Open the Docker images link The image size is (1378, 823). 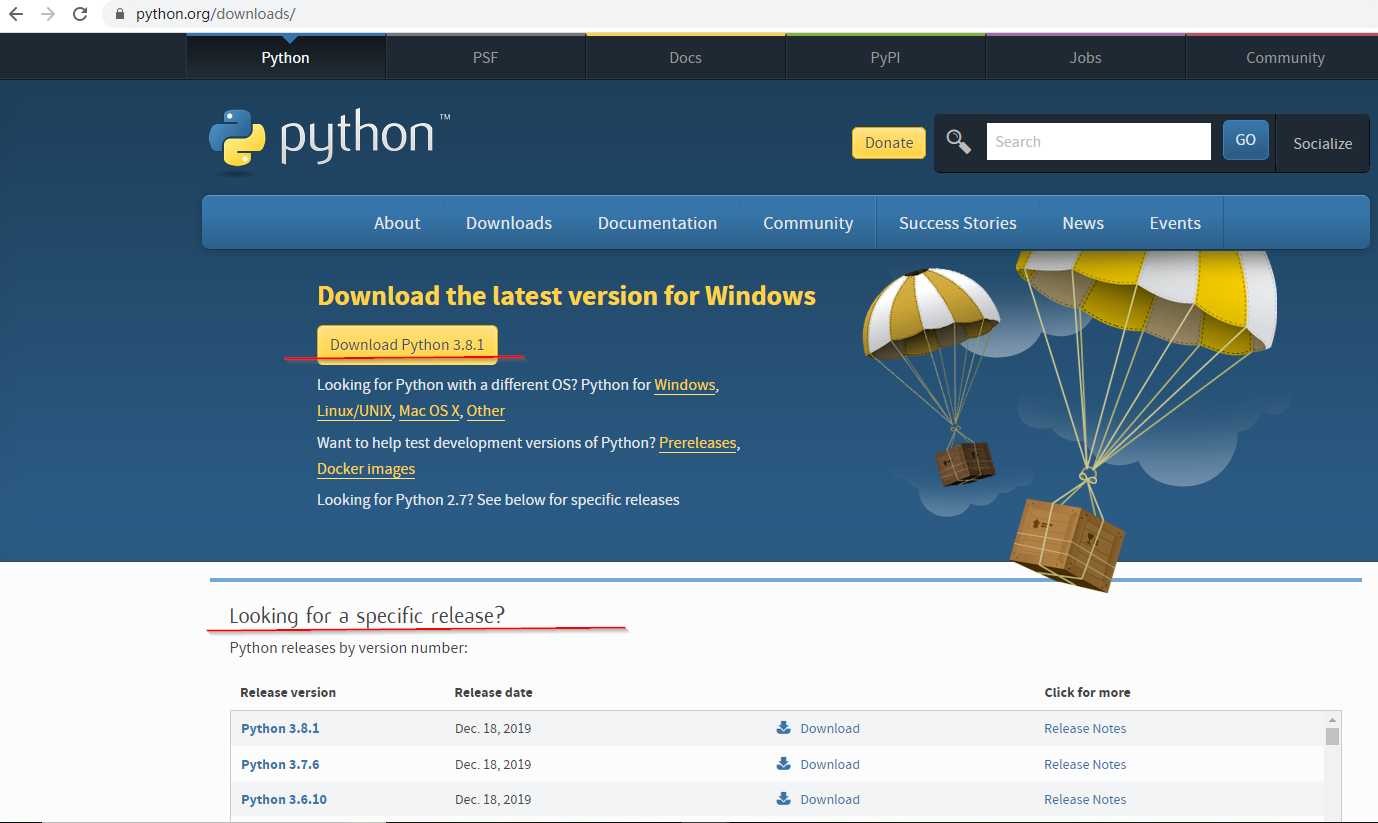click(366, 469)
